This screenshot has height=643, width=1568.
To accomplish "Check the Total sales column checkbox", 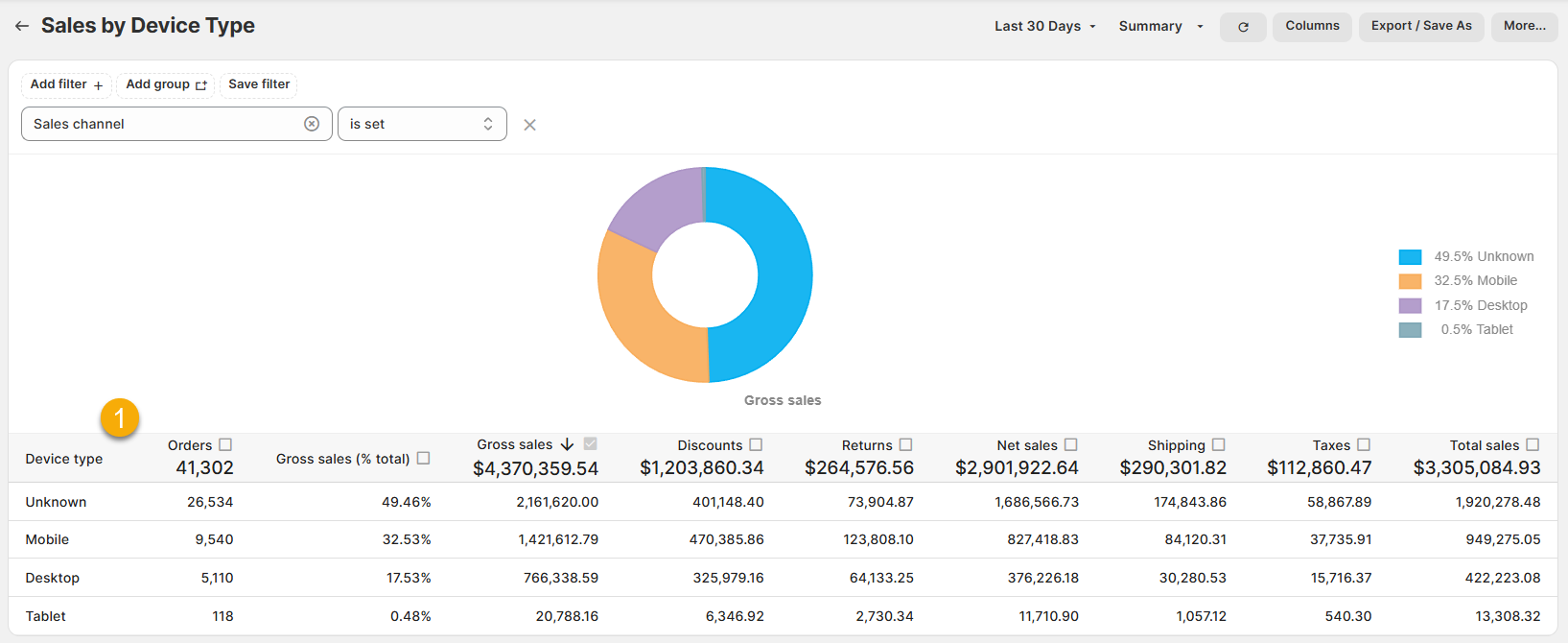I will (1533, 444).
